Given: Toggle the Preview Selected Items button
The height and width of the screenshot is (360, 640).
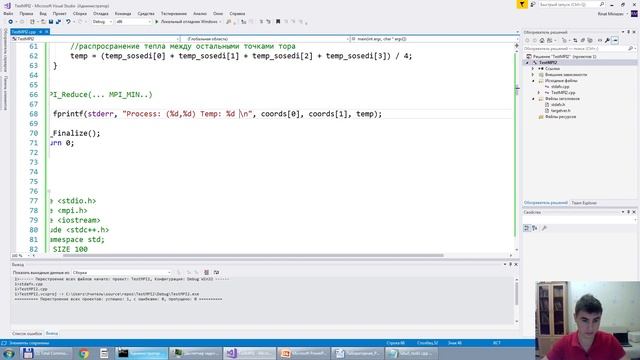Looking at the screenshot, I should tap(615, 40).
